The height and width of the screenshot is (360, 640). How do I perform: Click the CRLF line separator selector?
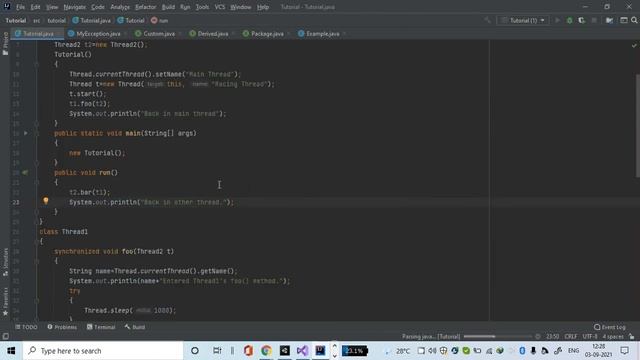click(571, 336)
